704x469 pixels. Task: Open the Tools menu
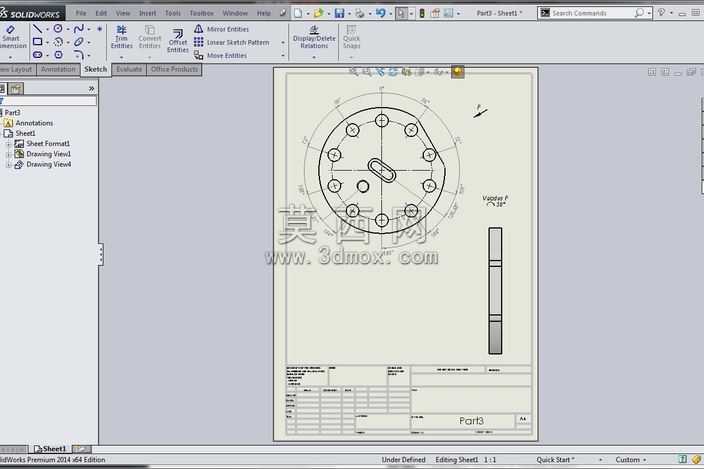[172, 13]
